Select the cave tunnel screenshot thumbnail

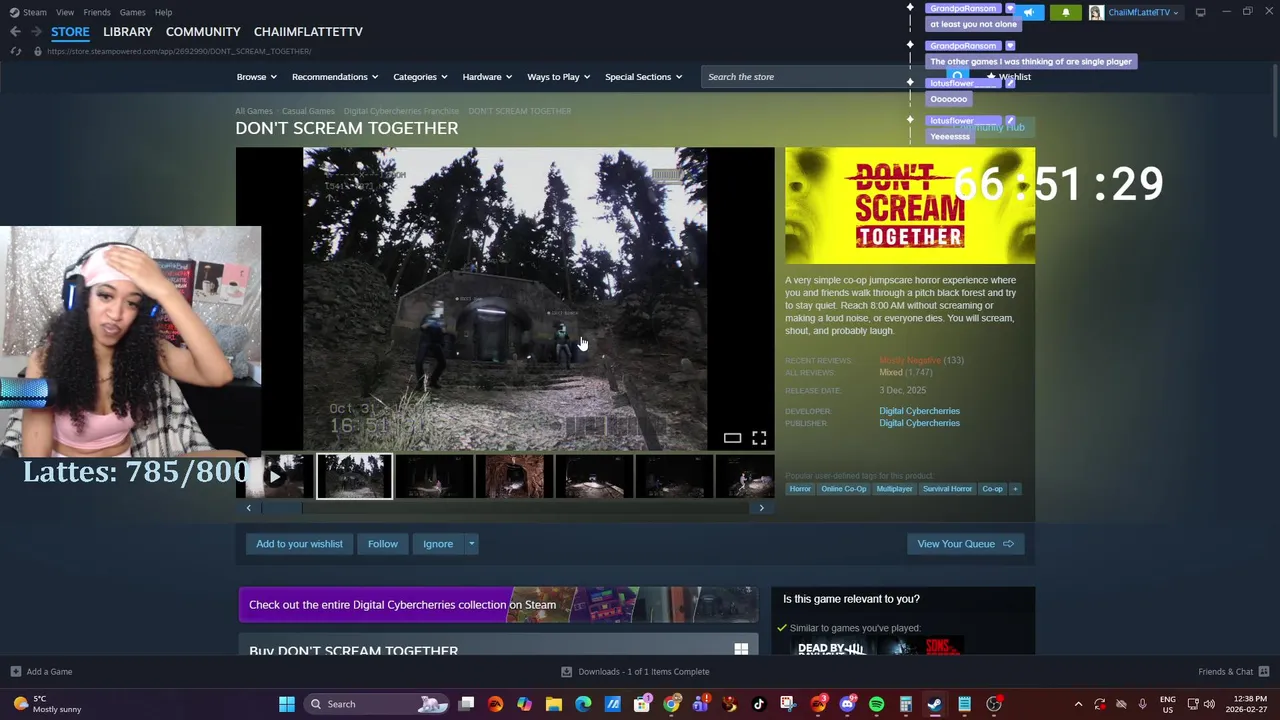(x=514, y=477)
